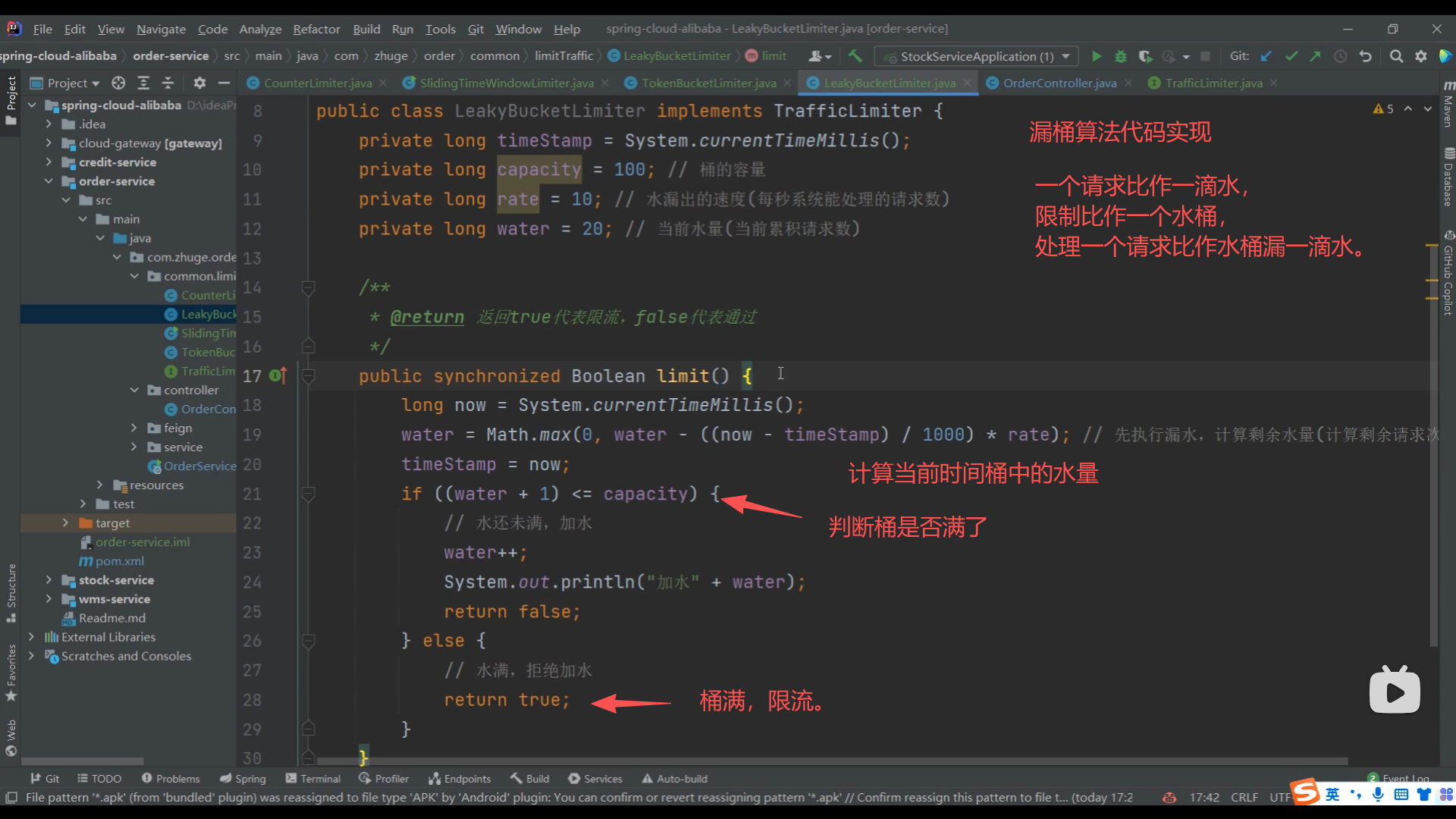
Task: Click the Debug bug icon
Action: pyautogui.click(x=1120, y=56)
